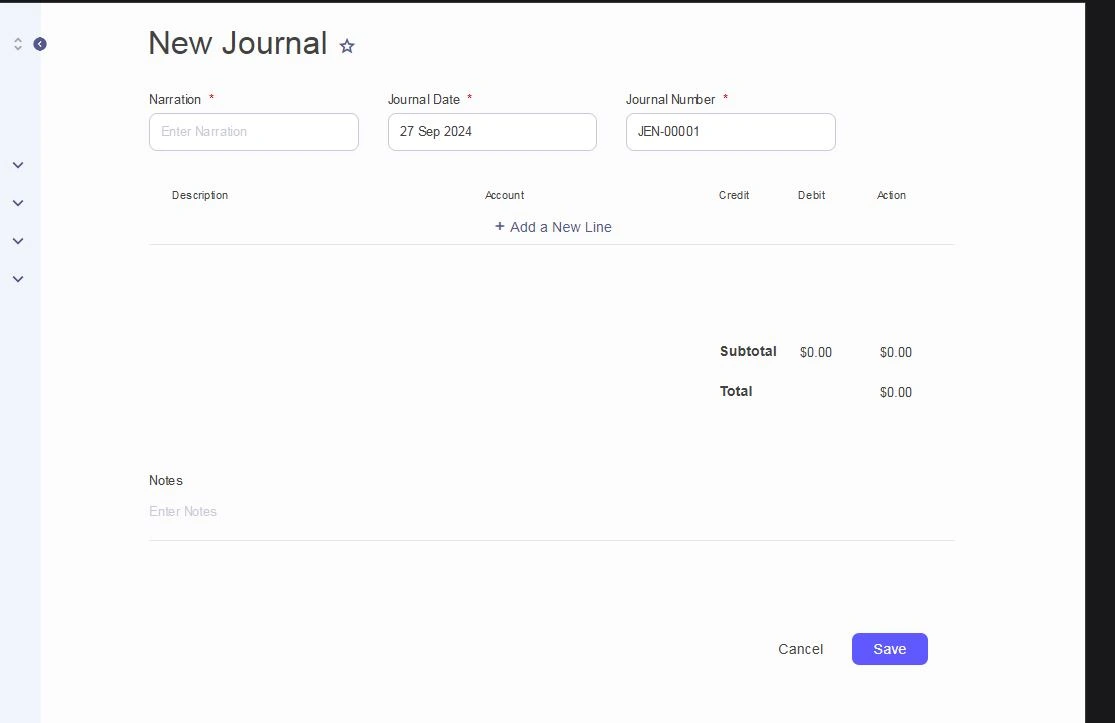
Task: Open the up-down switcher arrows in sidebar
Action: [18, 44]
